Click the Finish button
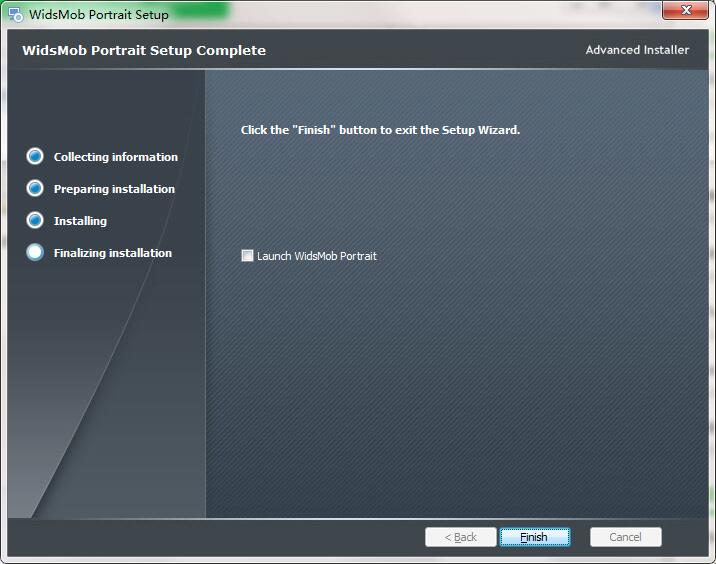Image resolution: width=716 pixels, height=564 pixels. (535, 537)
